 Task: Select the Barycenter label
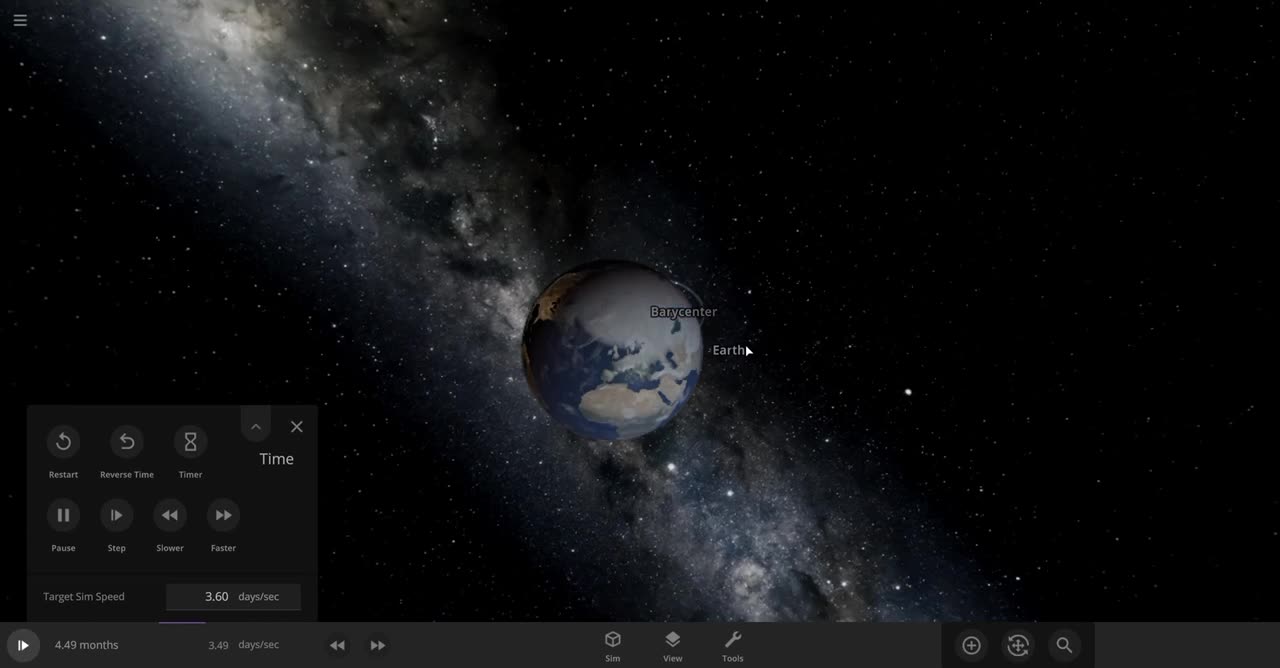pyautogui.click(x=684, y=312)
